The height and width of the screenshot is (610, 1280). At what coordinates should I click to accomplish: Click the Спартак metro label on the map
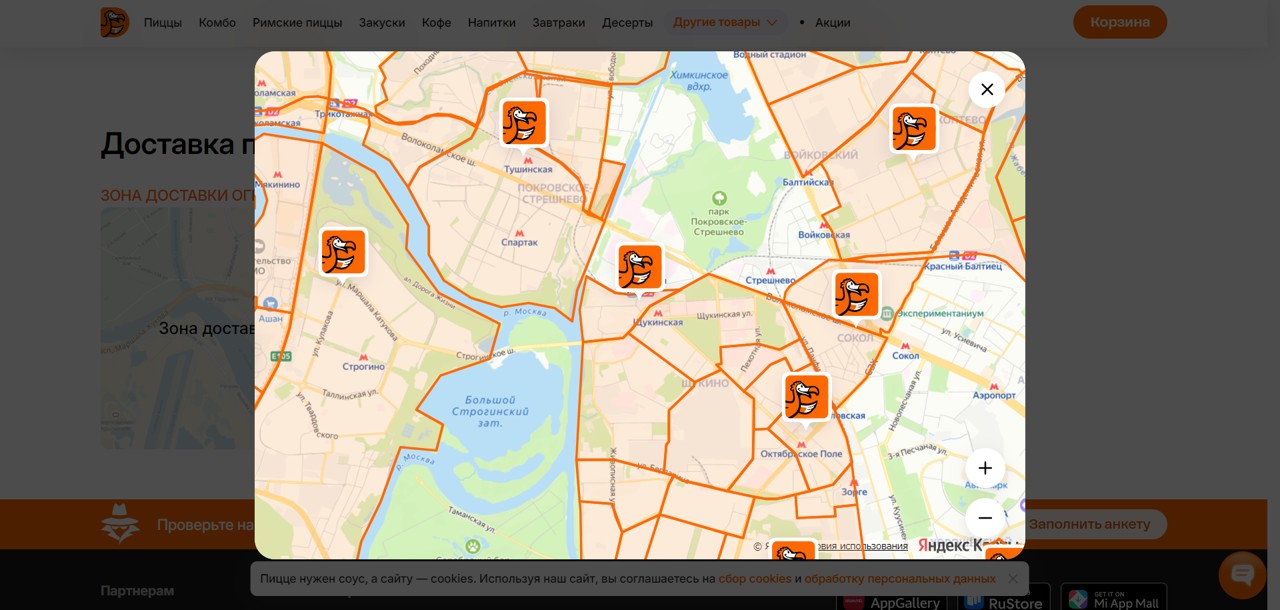[x=519, y=242]
